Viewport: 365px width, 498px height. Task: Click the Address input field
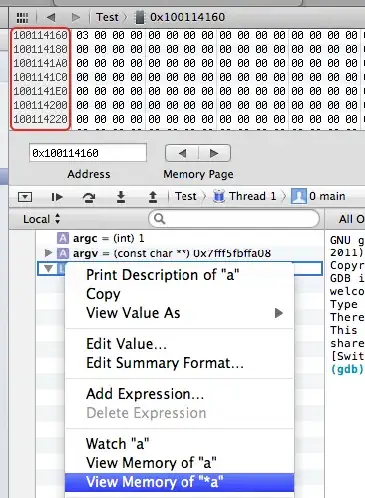(x=88, y=153)
